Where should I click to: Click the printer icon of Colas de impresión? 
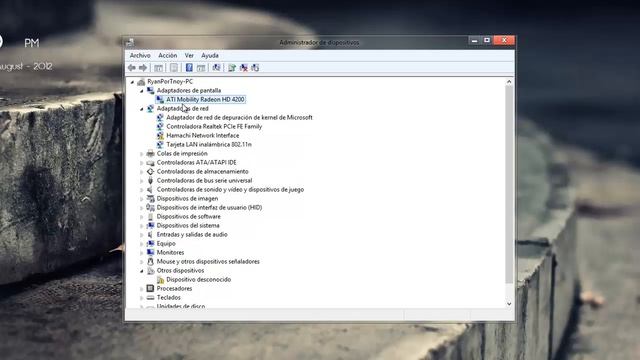(151, 153)
